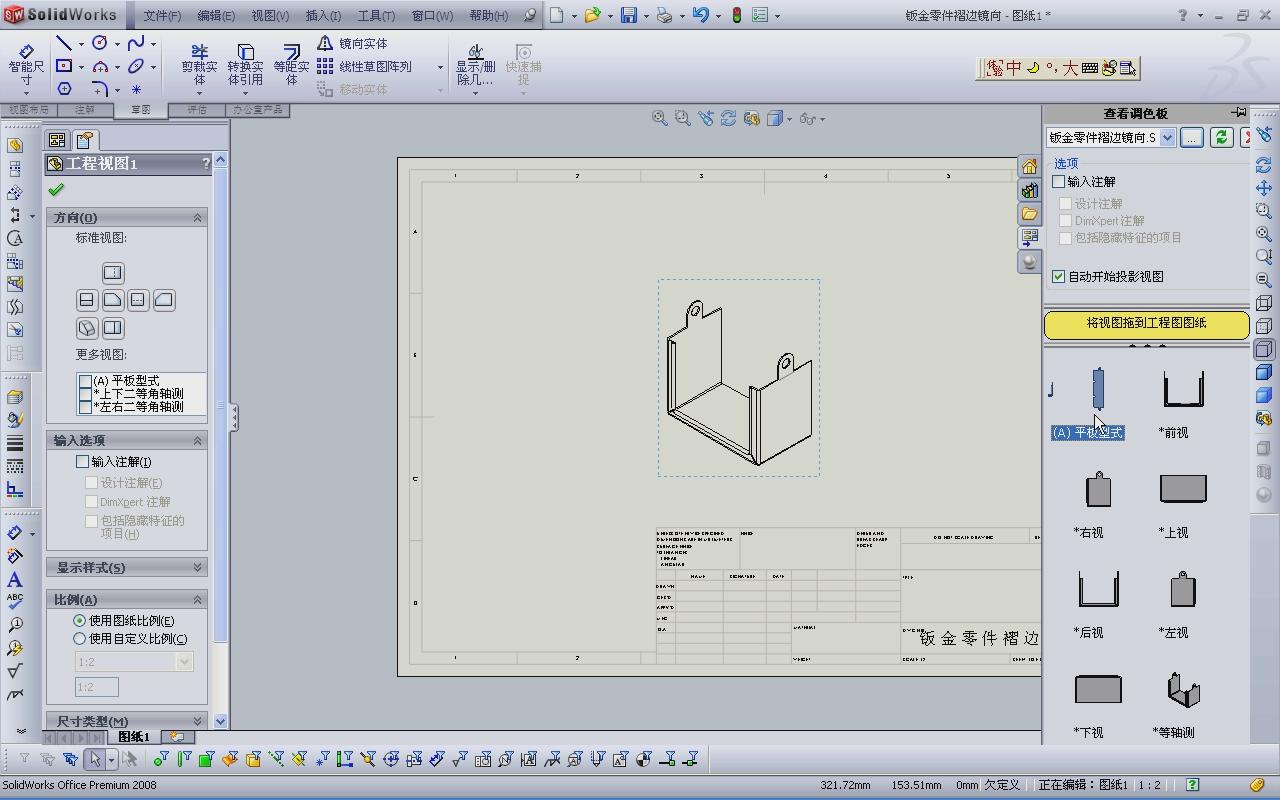Viewport: 1280px width, 800px height.
Task: Select the *等轴测 view thumbnail
Action: (x=1183, y=690)
